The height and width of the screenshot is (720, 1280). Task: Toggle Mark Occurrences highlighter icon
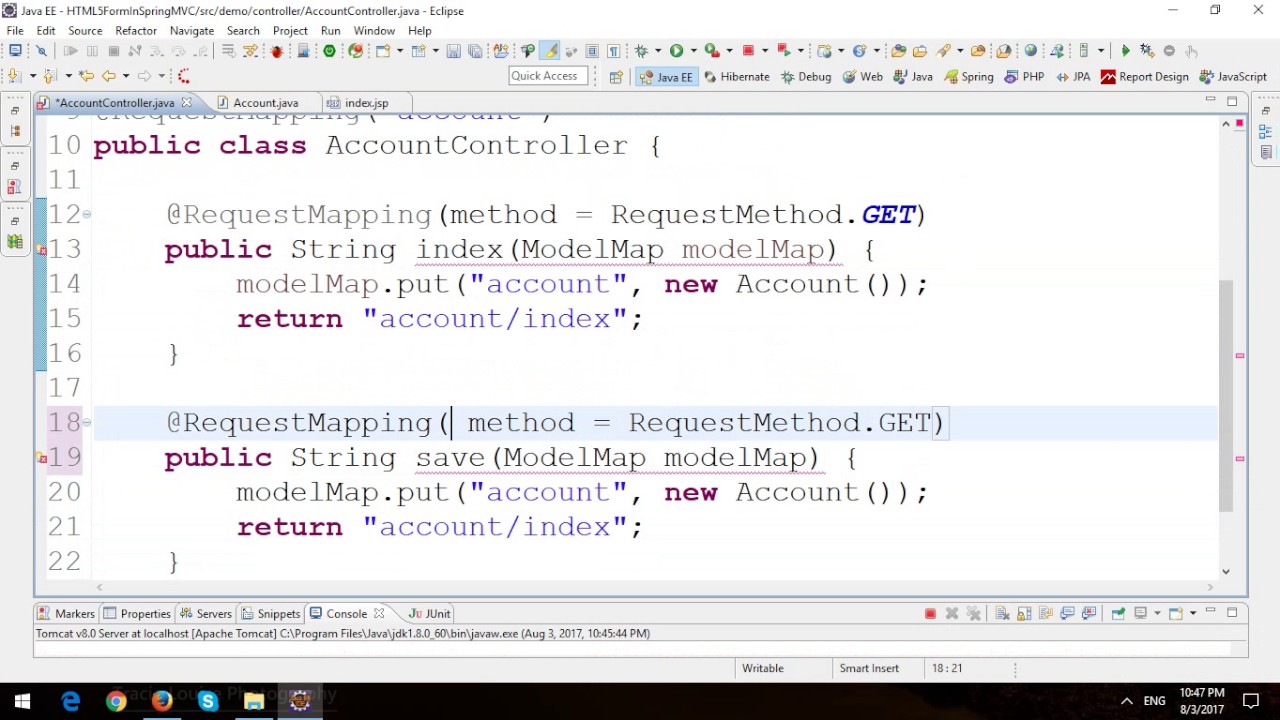click(x=549, y=50)
